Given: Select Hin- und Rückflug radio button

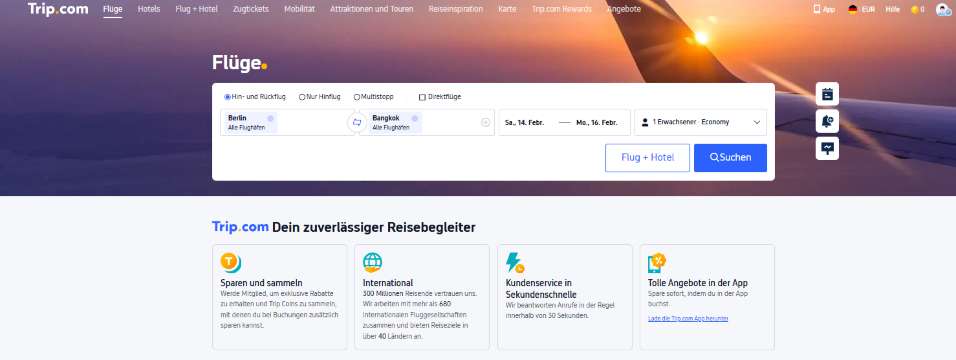Looking at the screenshot, I should [227, 97].
